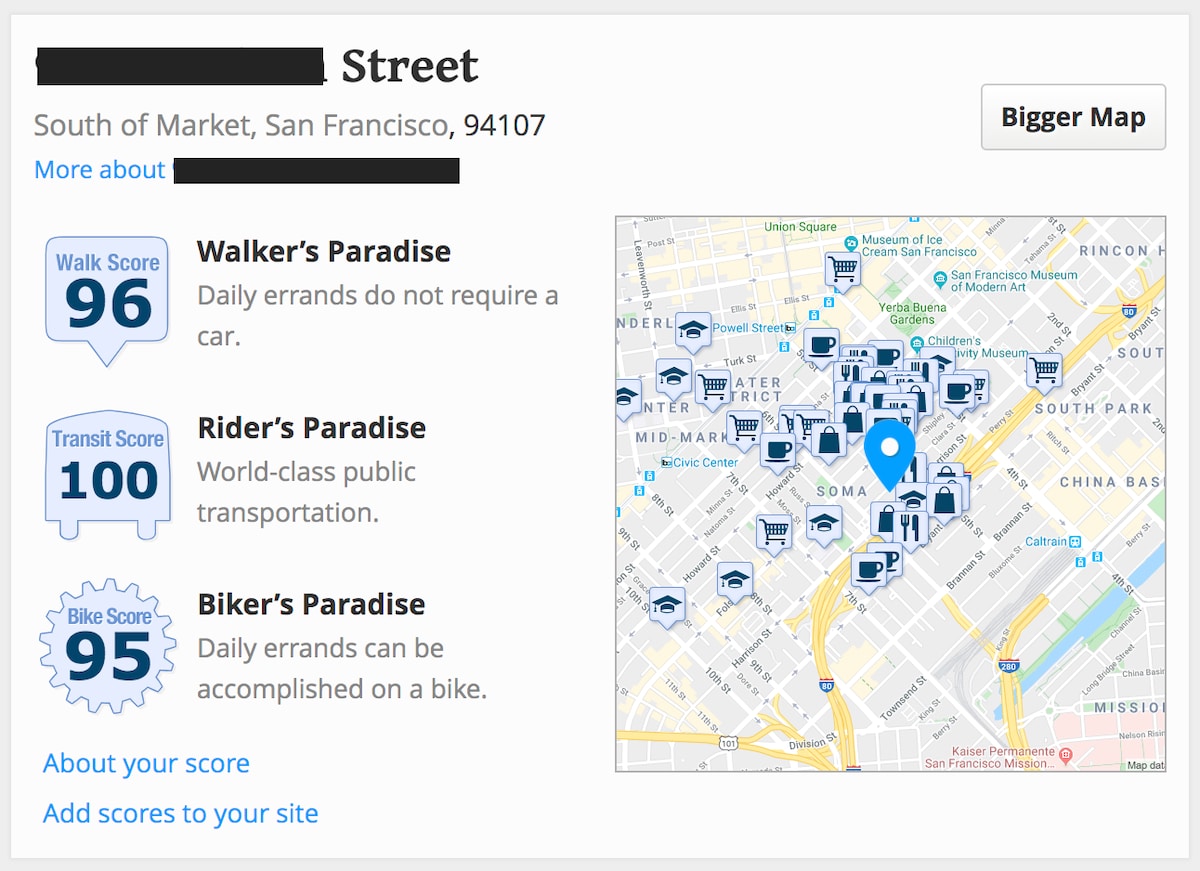Open the About your score link
This screenshot has height=871, width=1200.
point(146,763)
